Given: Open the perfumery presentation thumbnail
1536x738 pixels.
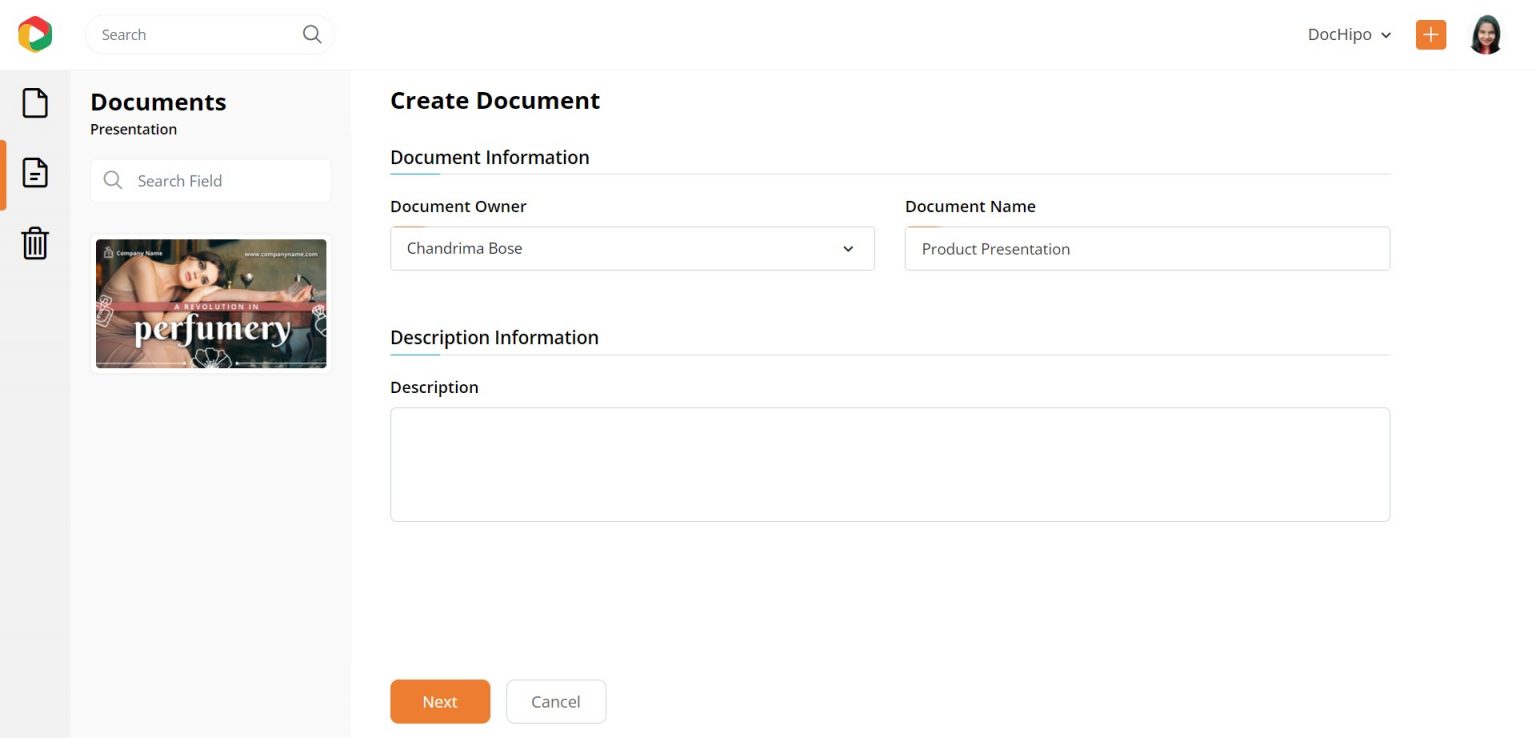Looking at the screenshot, I should click(x=210, y=304).
